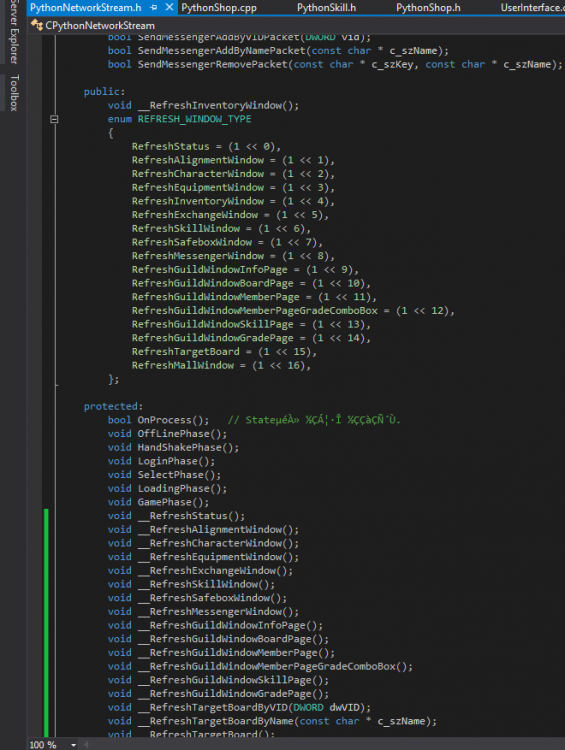Click the __RefreshTargetBoardByVID declaration line
The width and height of the screenshot is (565, 750).
point(239,707)
